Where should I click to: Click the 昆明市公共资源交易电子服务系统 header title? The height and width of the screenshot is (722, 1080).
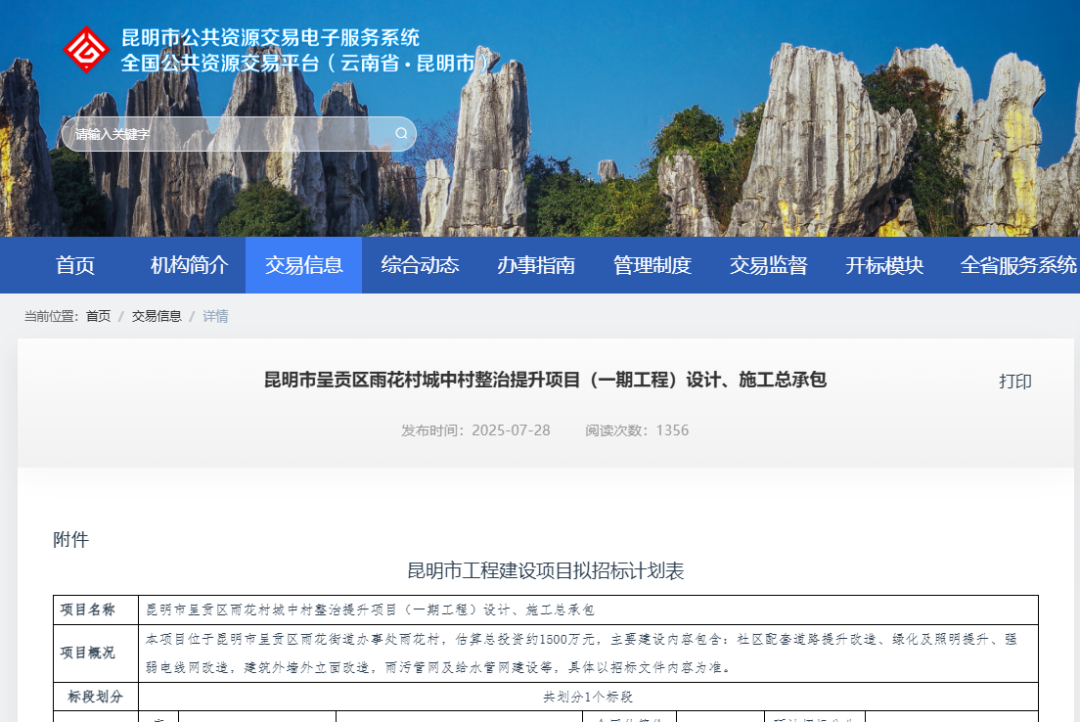(x=270, y=39)
